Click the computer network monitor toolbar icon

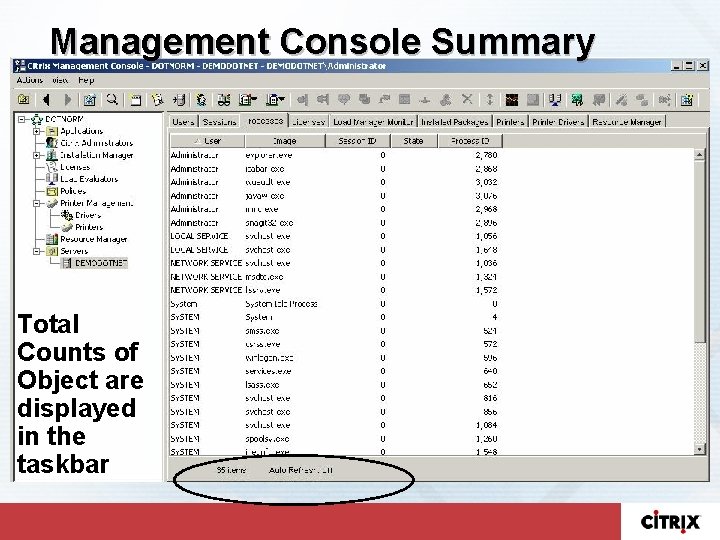(x=555, y=100)
